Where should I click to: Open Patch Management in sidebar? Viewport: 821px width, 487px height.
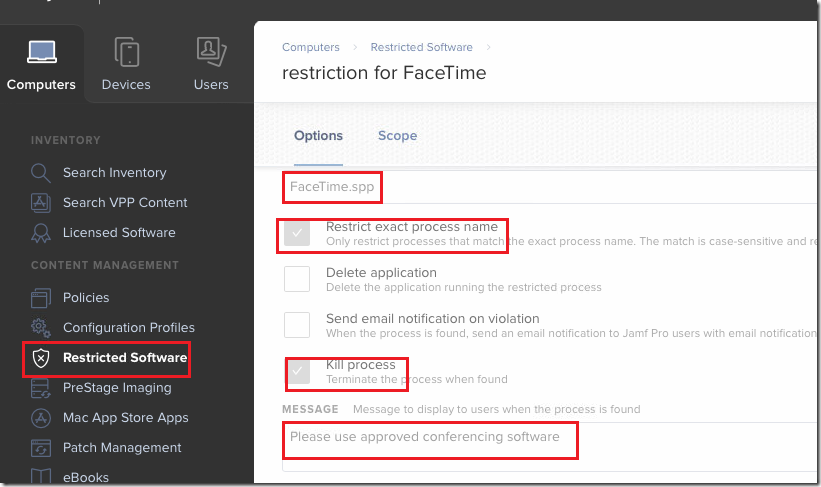click(122, 448)
